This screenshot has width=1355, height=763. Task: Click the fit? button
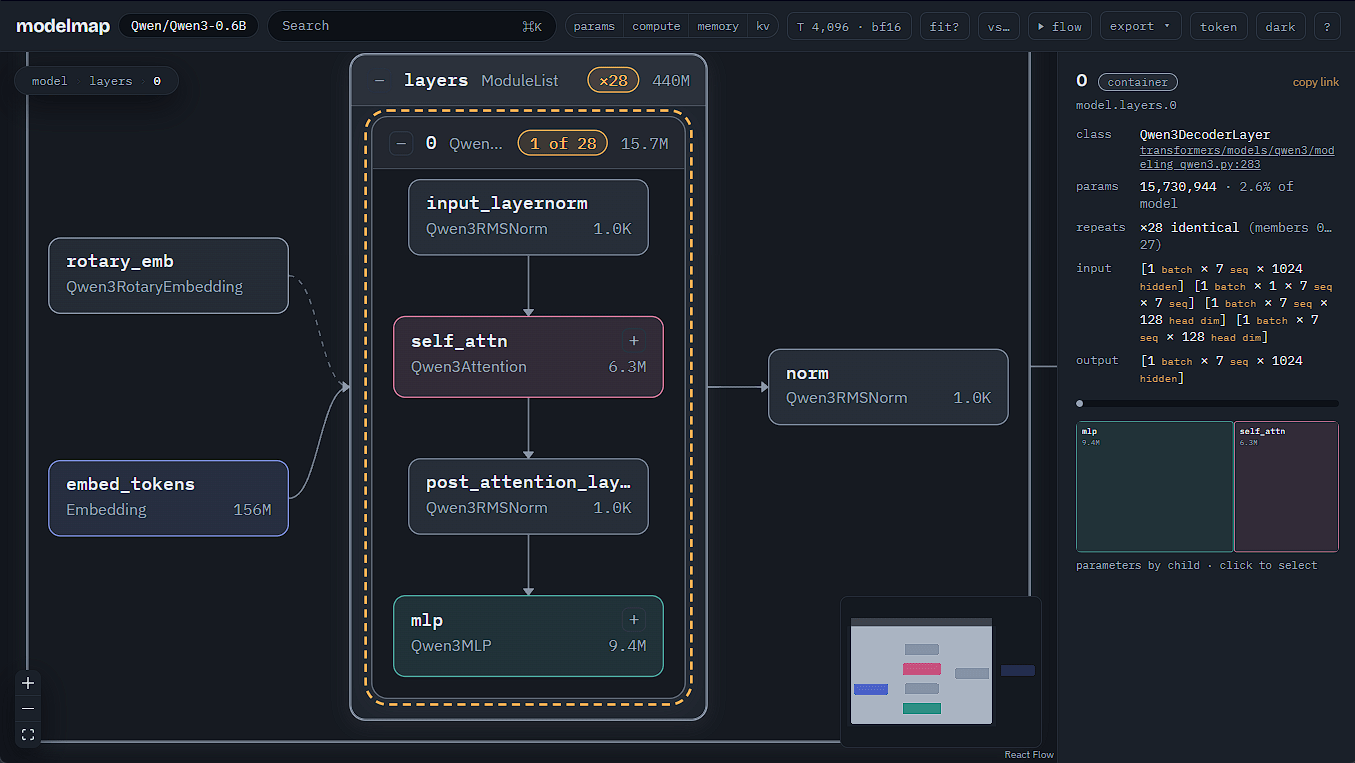(x=944, y=27)
